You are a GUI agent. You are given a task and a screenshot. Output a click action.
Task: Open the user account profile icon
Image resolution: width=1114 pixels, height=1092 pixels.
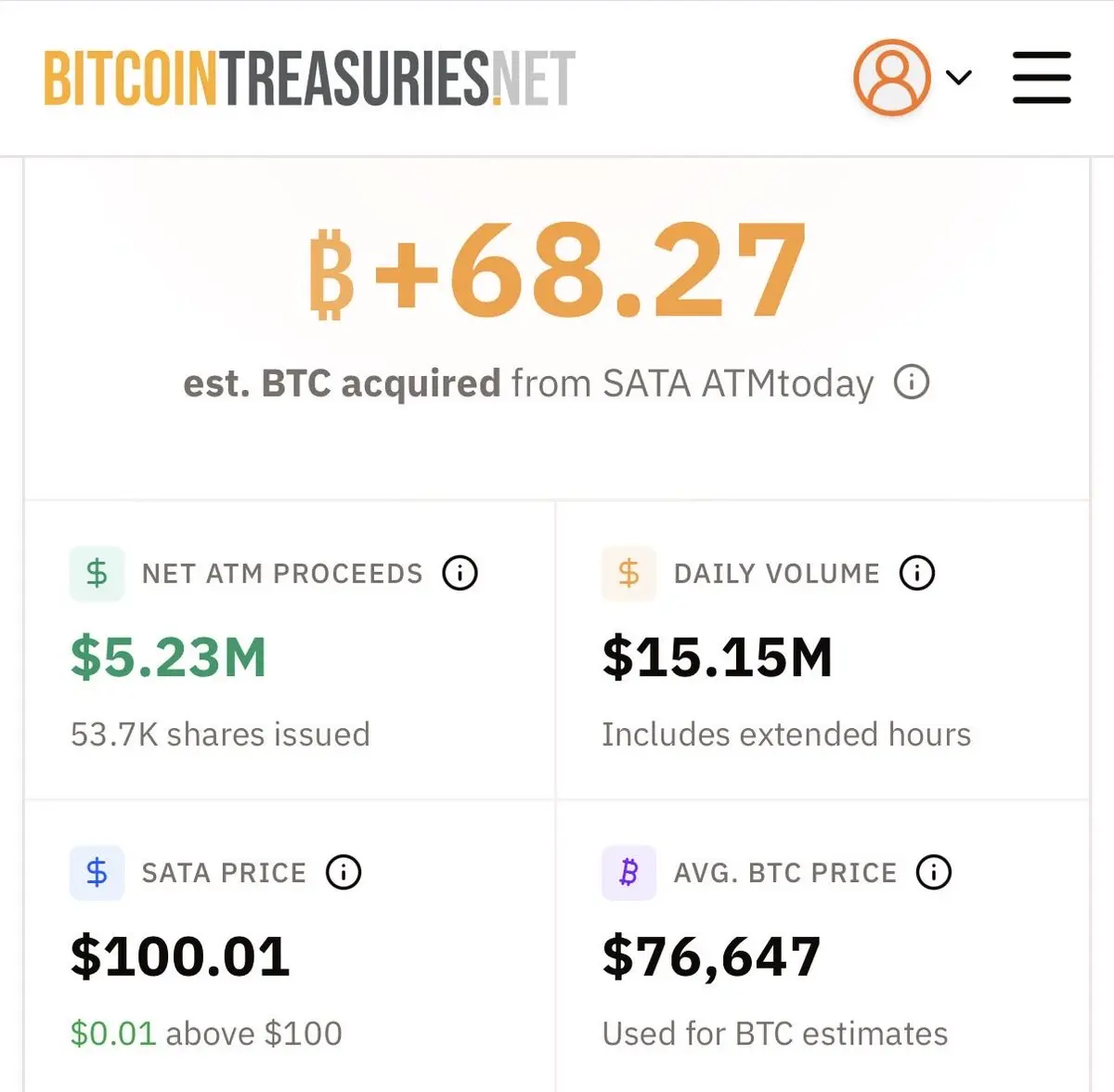click(x=892, y=77)
